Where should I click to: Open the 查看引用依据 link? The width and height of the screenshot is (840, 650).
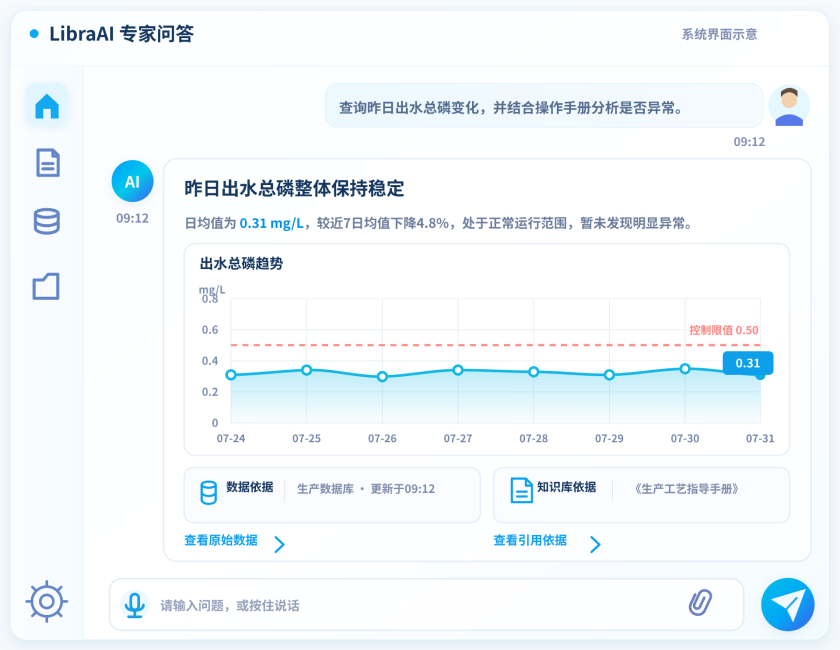pos(530,540)
